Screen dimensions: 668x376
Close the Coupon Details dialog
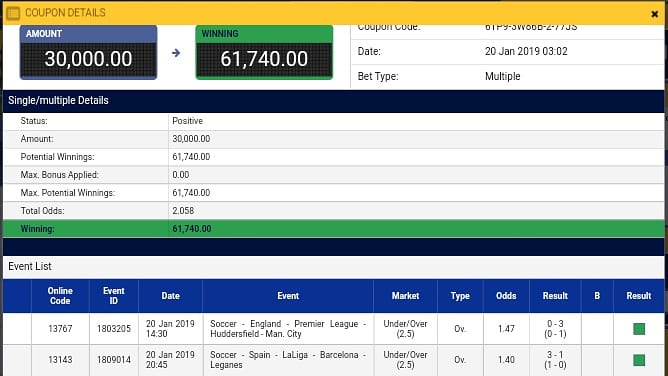654,14
